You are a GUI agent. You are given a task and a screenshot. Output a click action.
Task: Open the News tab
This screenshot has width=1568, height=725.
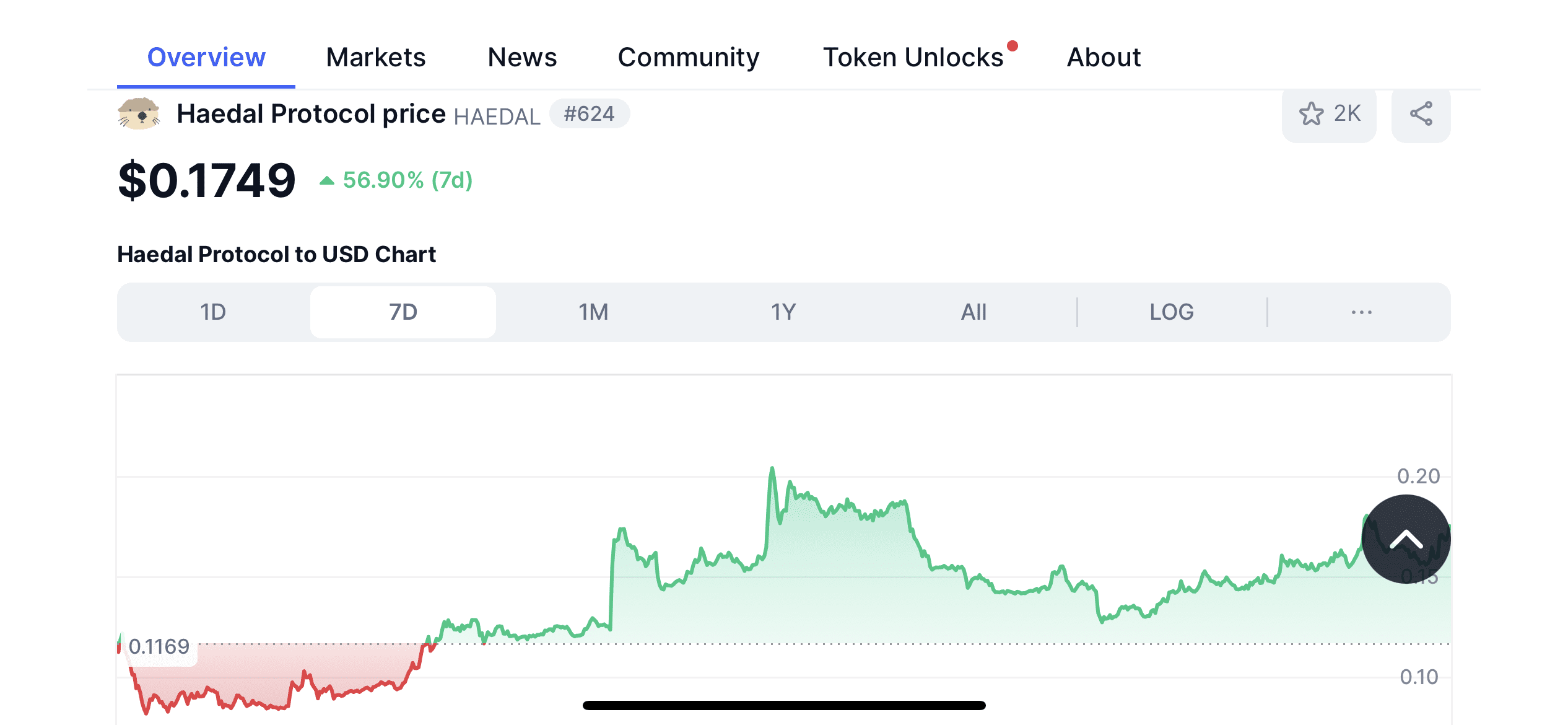coord(522,57)
